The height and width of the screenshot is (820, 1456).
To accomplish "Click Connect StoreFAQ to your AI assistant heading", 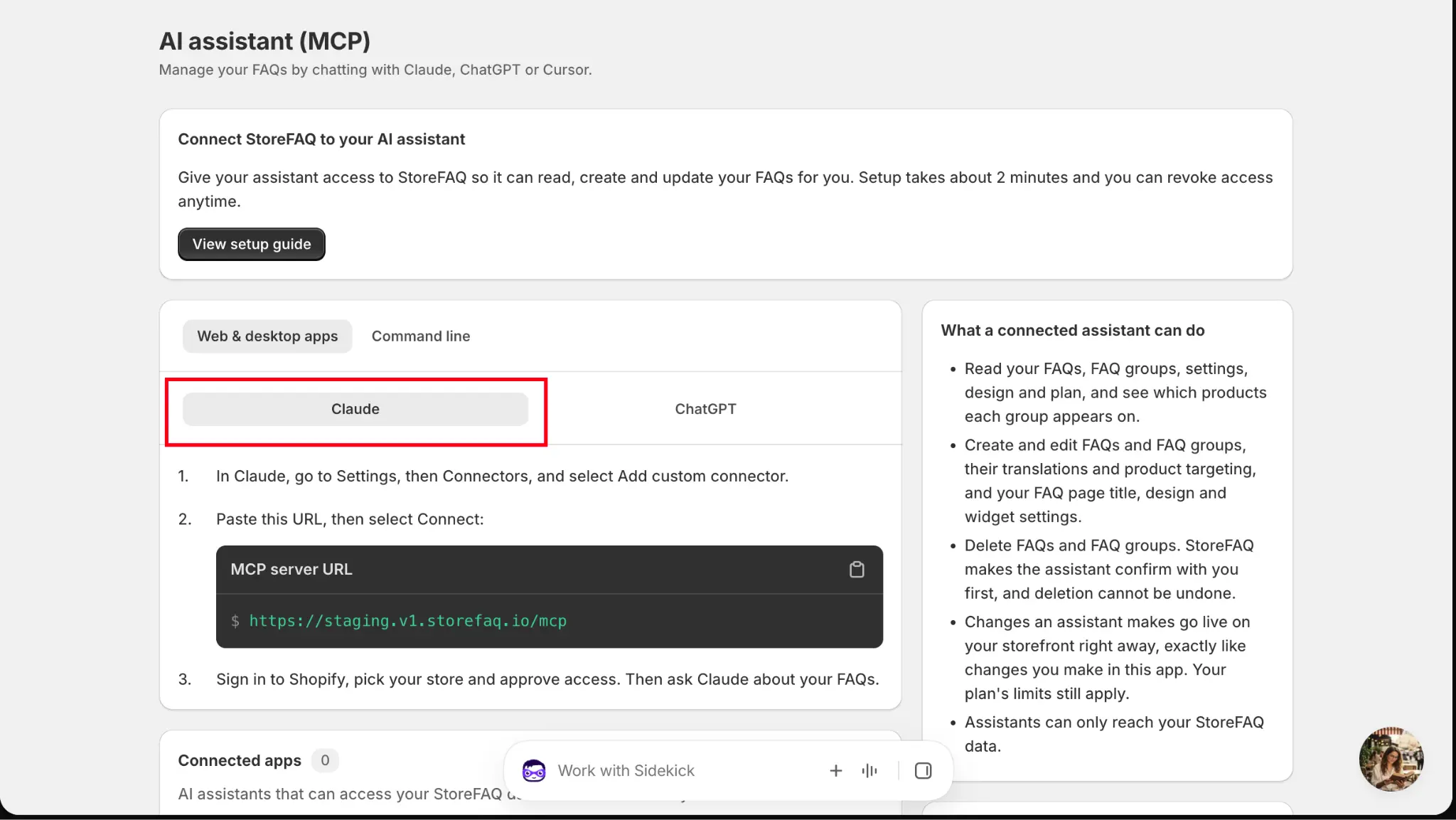I will pyautogui.click(x=321, y=139).
